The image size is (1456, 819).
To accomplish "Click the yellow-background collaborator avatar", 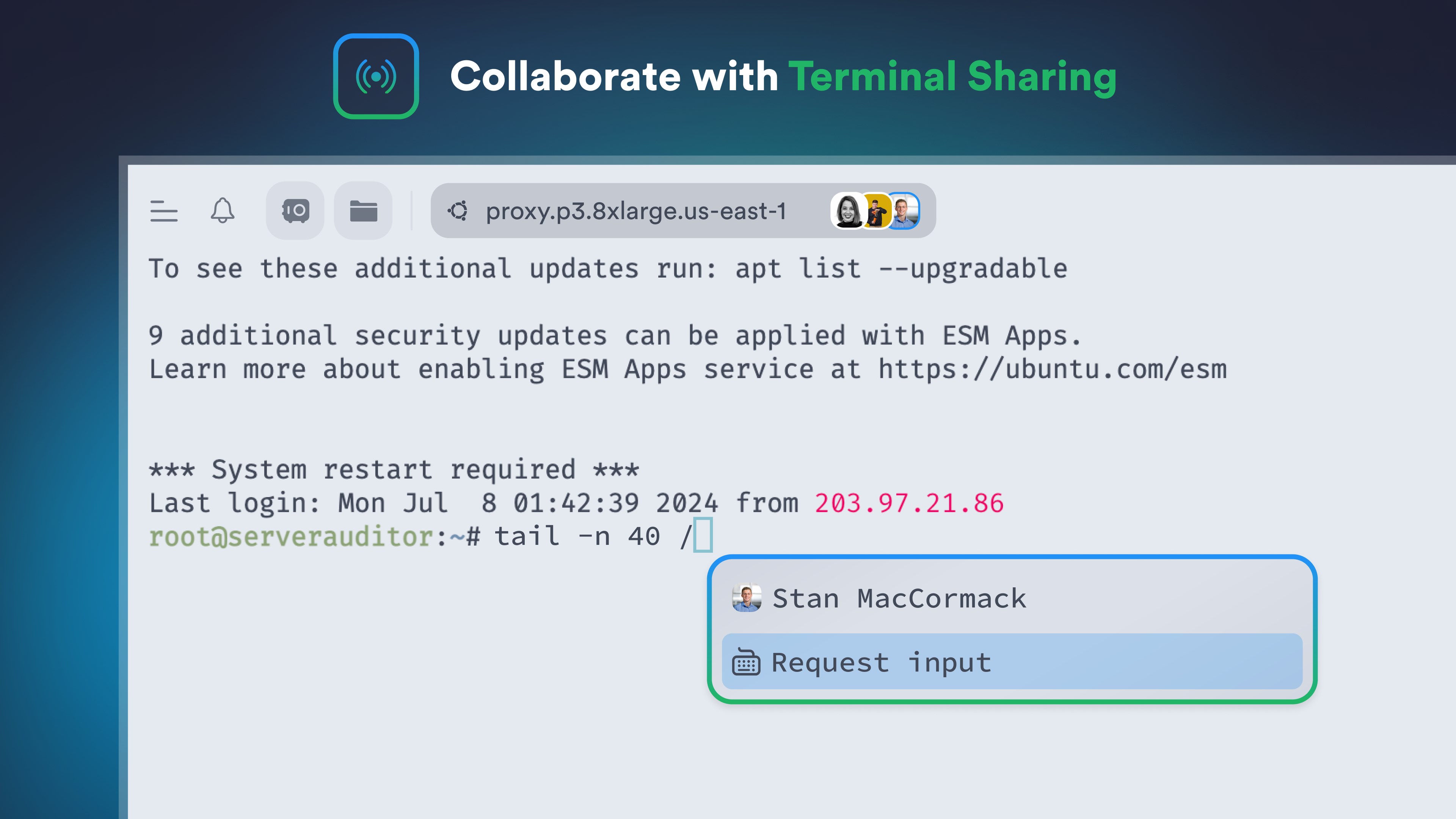I will point(876,210).
